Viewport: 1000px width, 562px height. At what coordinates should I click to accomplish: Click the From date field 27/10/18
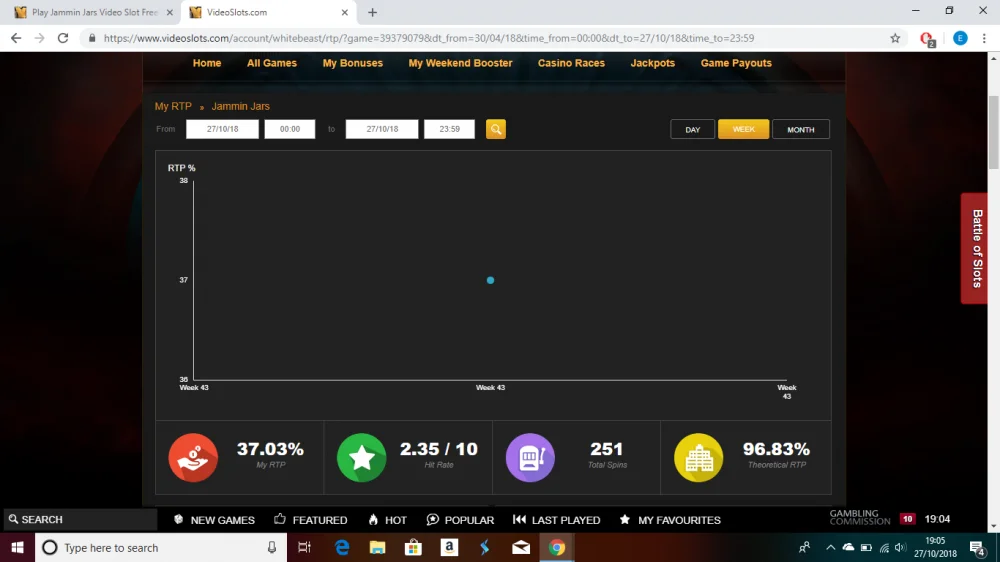click(223, 129)
